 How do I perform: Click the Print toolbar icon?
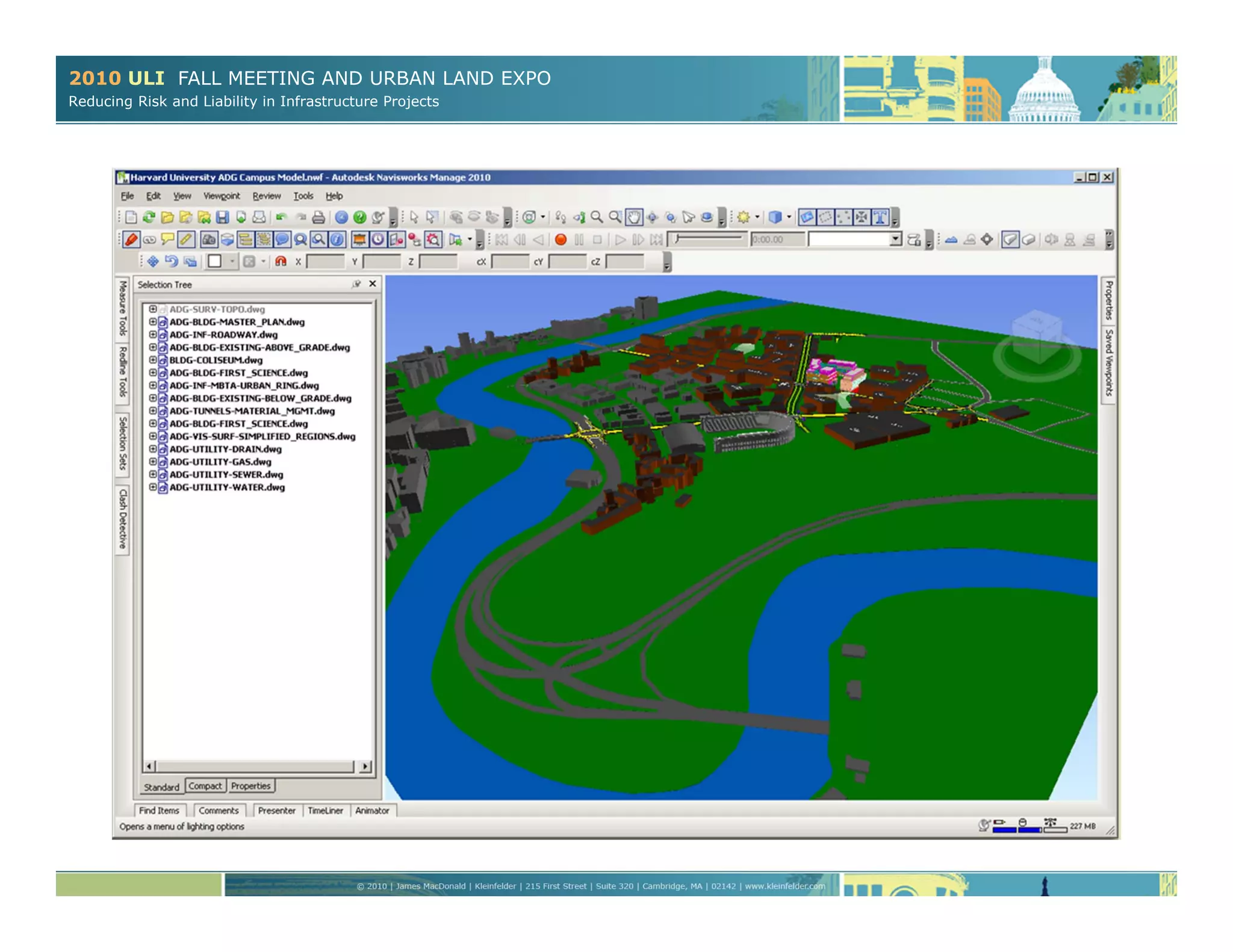click(318, 217)
